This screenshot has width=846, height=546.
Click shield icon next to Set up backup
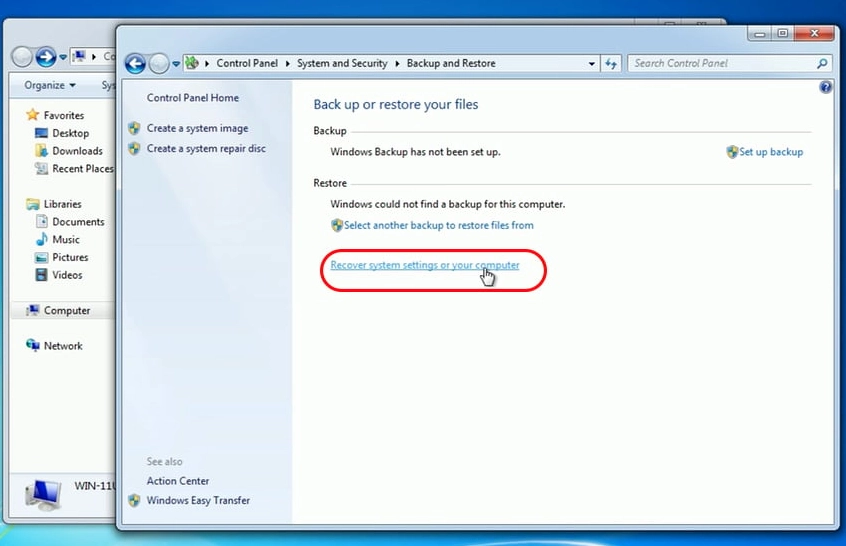point(732,152)
